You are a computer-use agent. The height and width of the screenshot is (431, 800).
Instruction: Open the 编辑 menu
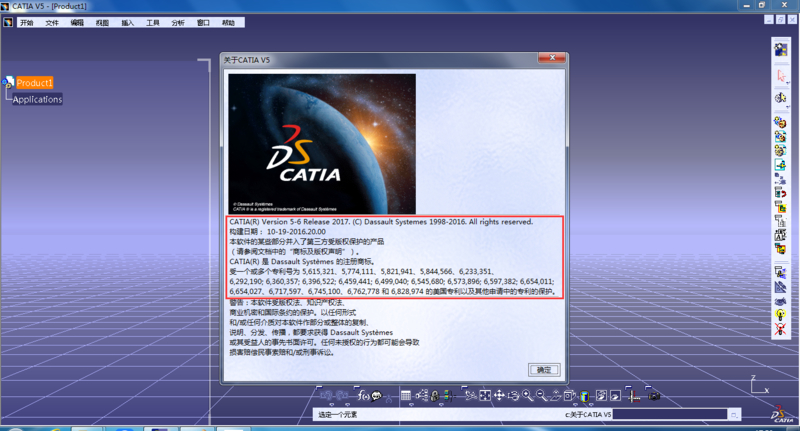coord(77,22)
